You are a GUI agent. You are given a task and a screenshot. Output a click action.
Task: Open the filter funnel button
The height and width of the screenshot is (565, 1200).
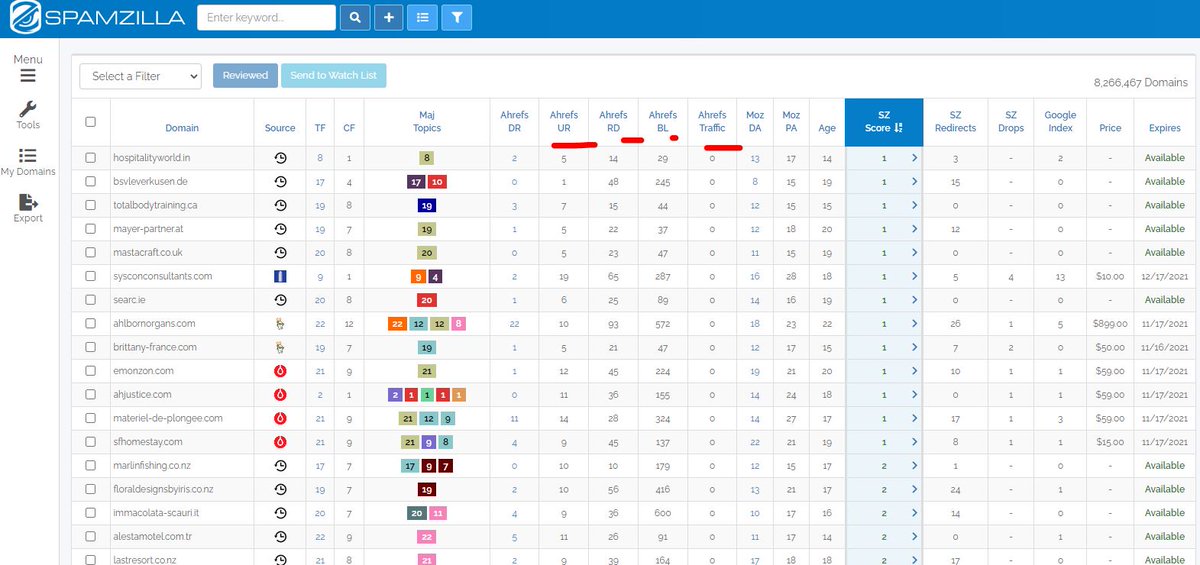(456, 17)
